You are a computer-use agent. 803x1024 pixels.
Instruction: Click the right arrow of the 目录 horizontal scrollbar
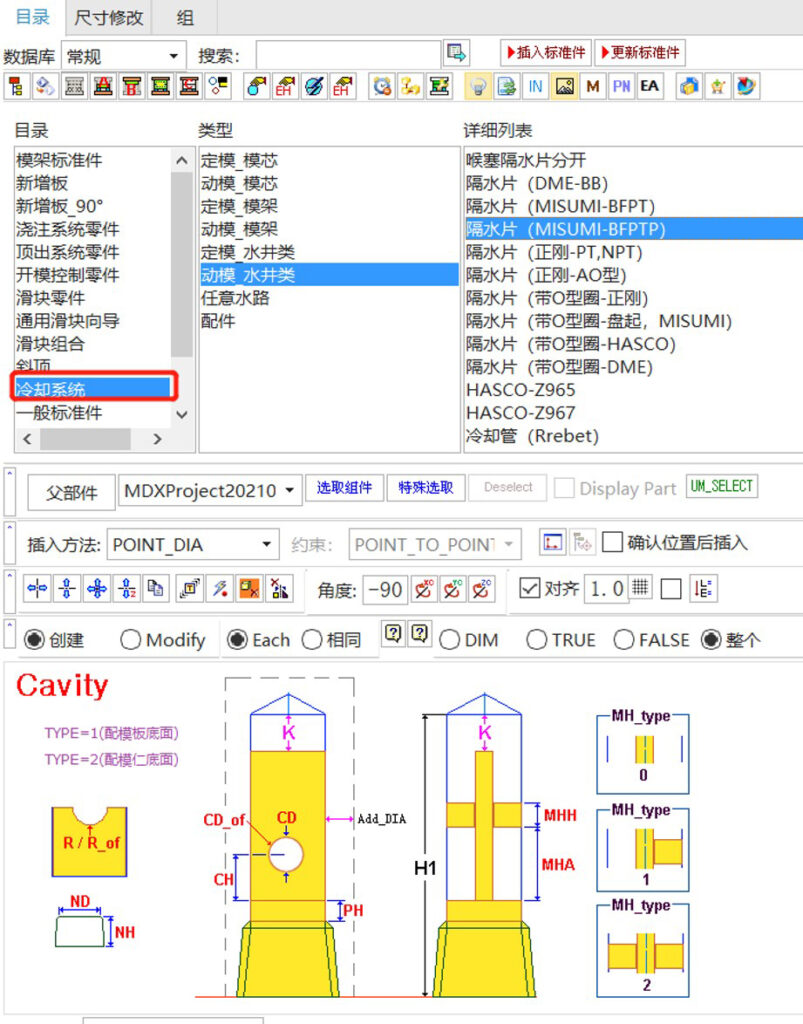[157, 440]
